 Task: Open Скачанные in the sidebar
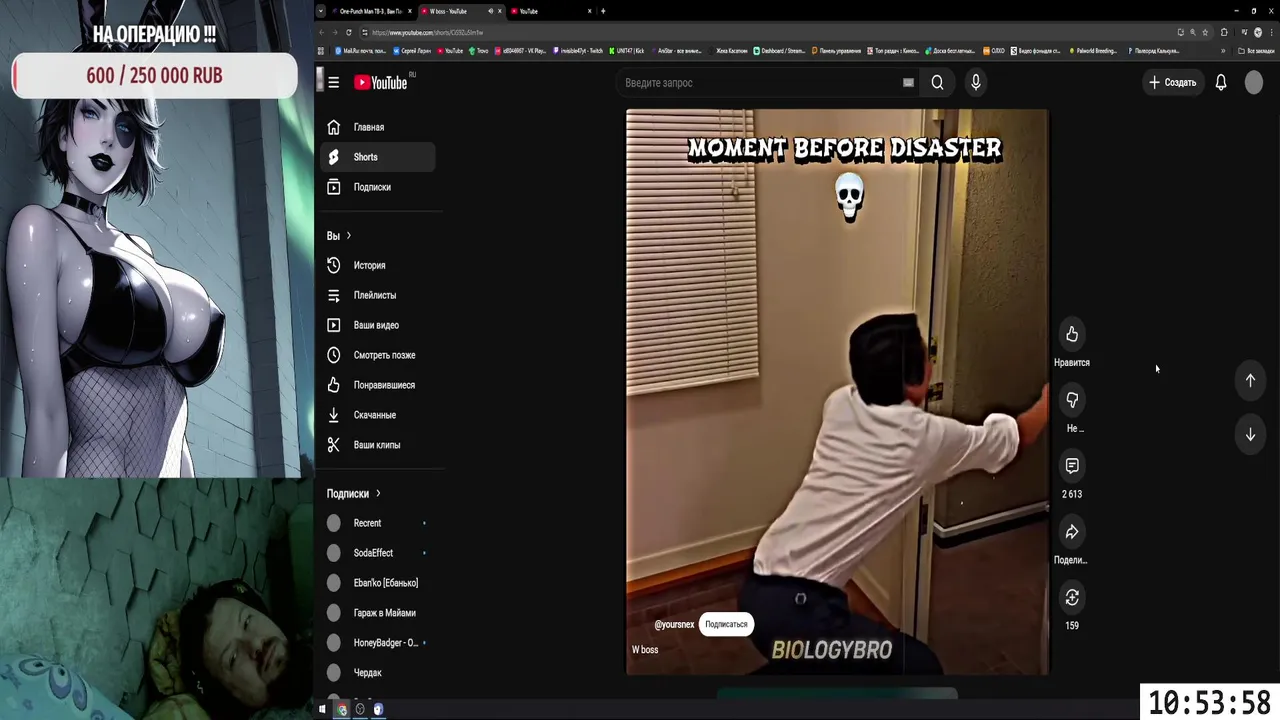pyautogui.click(x=377, y=416)
